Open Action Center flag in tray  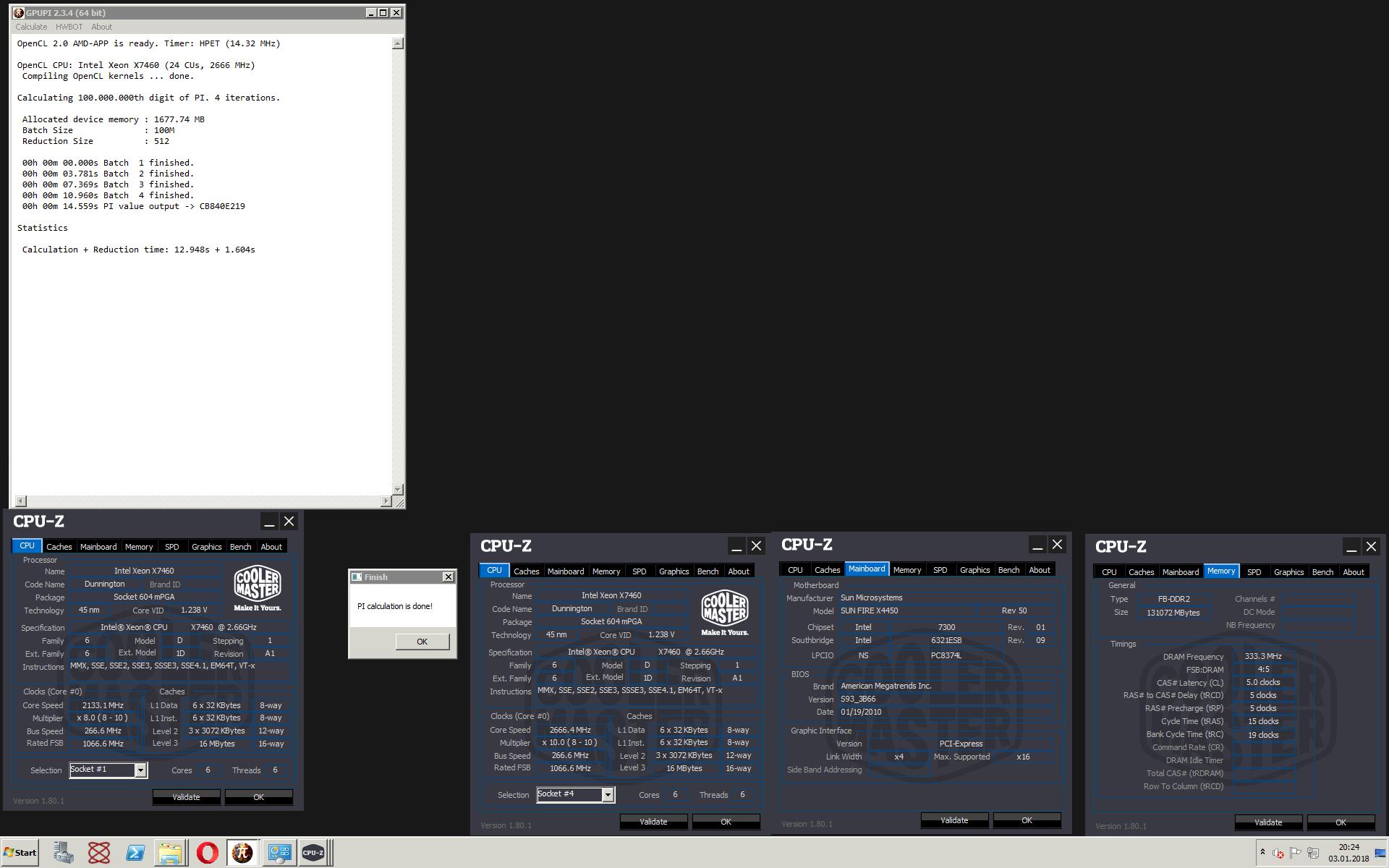[x=1296, y=853]
